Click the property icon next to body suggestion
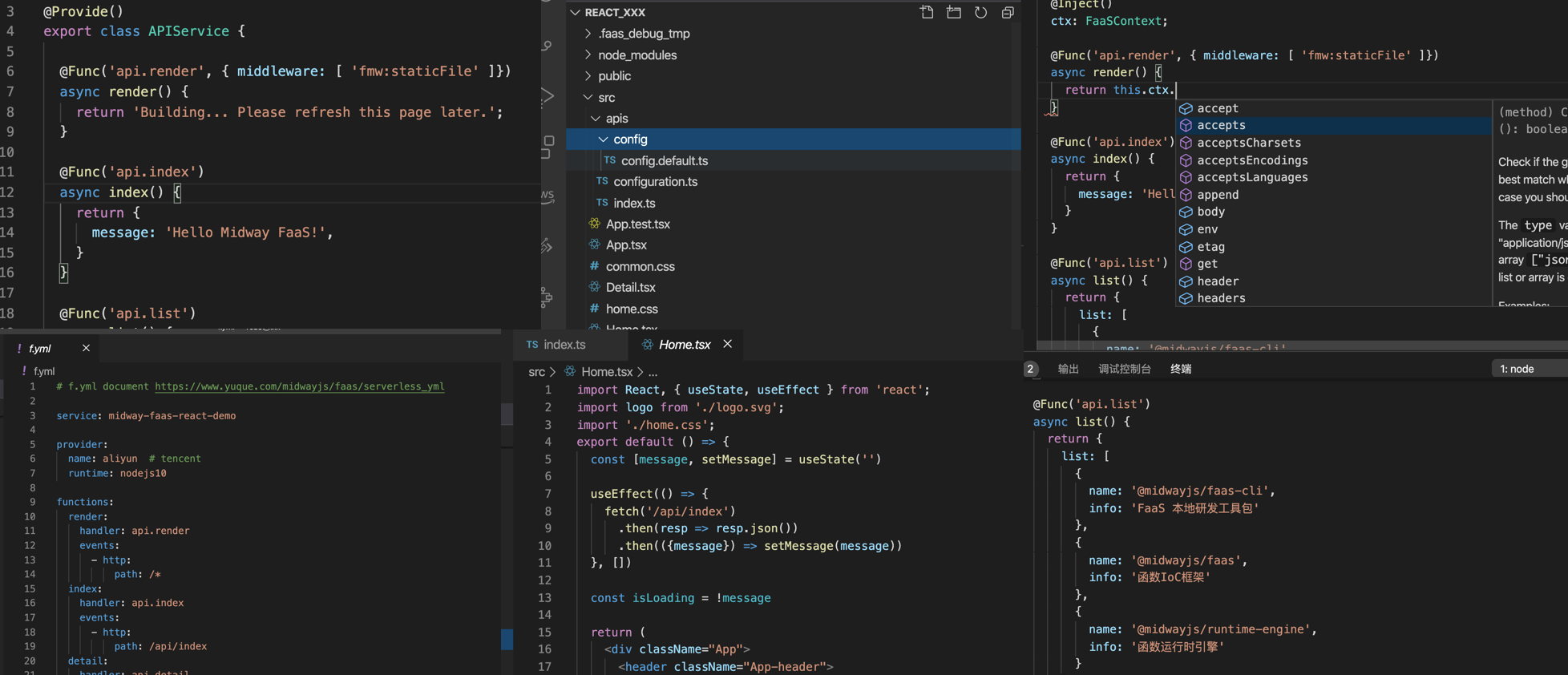 (1186, 212)
